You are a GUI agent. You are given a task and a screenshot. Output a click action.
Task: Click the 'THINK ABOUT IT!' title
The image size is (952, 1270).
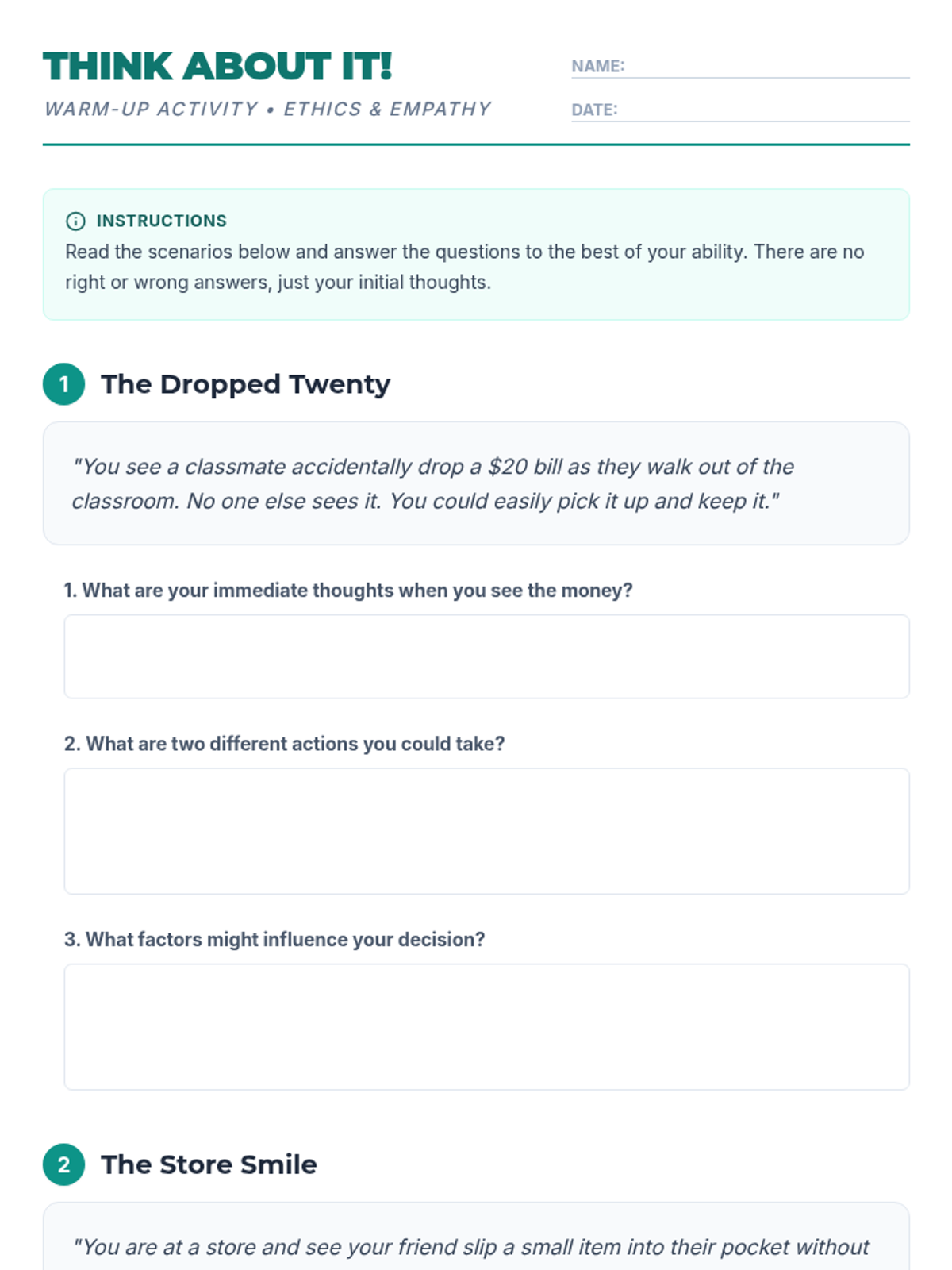217,67
